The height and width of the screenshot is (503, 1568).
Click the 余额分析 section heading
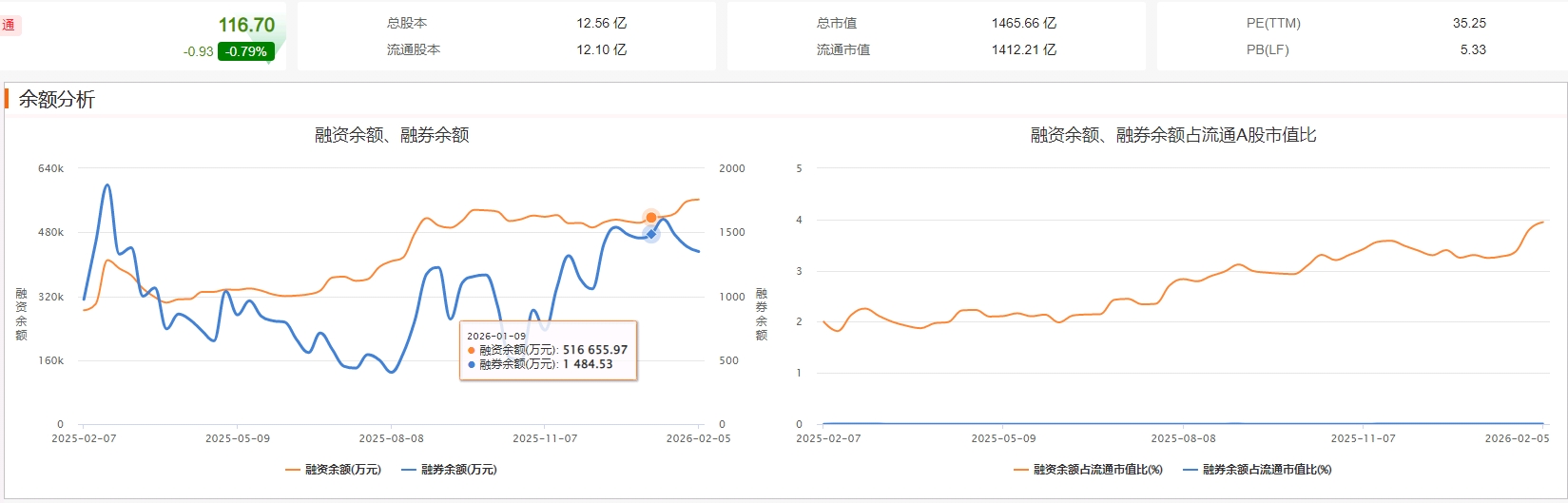(57, 99)
